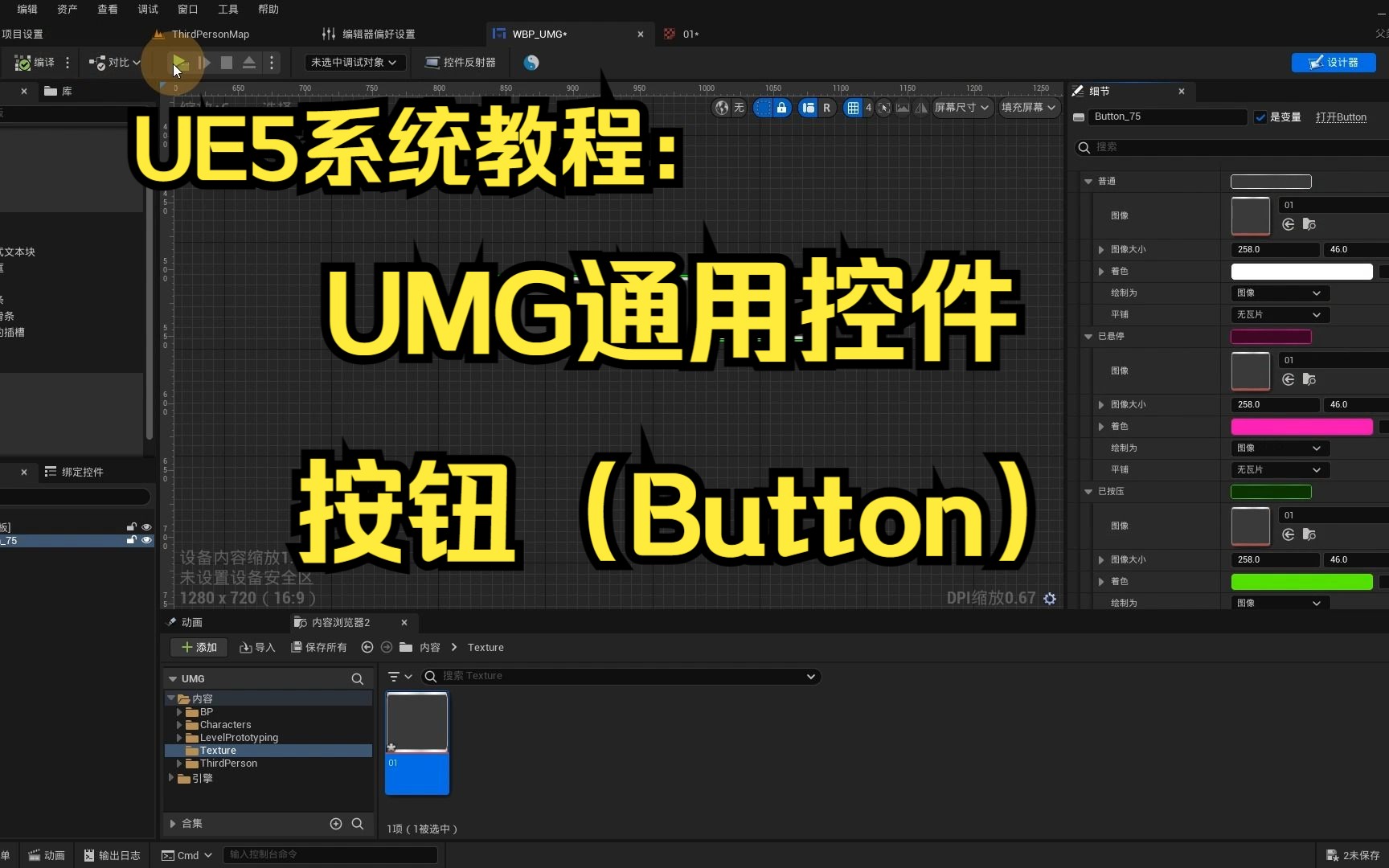The image size is (1389, 868).
Task: Collapse the Normal (普通) style section
Action: pyautogui.click(x=1088, y=182)
